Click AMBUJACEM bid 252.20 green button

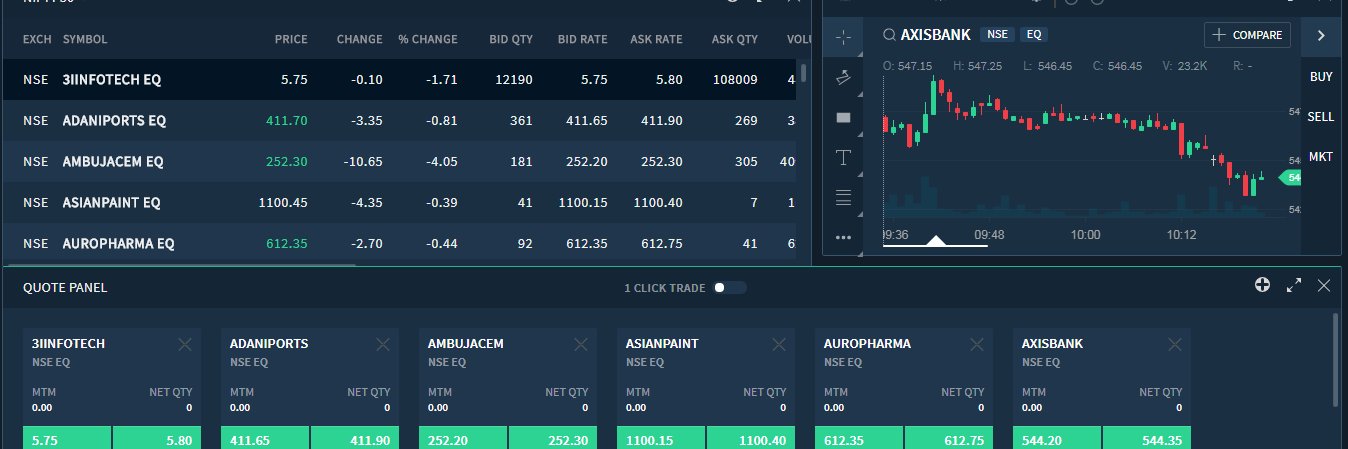(463, 438)
